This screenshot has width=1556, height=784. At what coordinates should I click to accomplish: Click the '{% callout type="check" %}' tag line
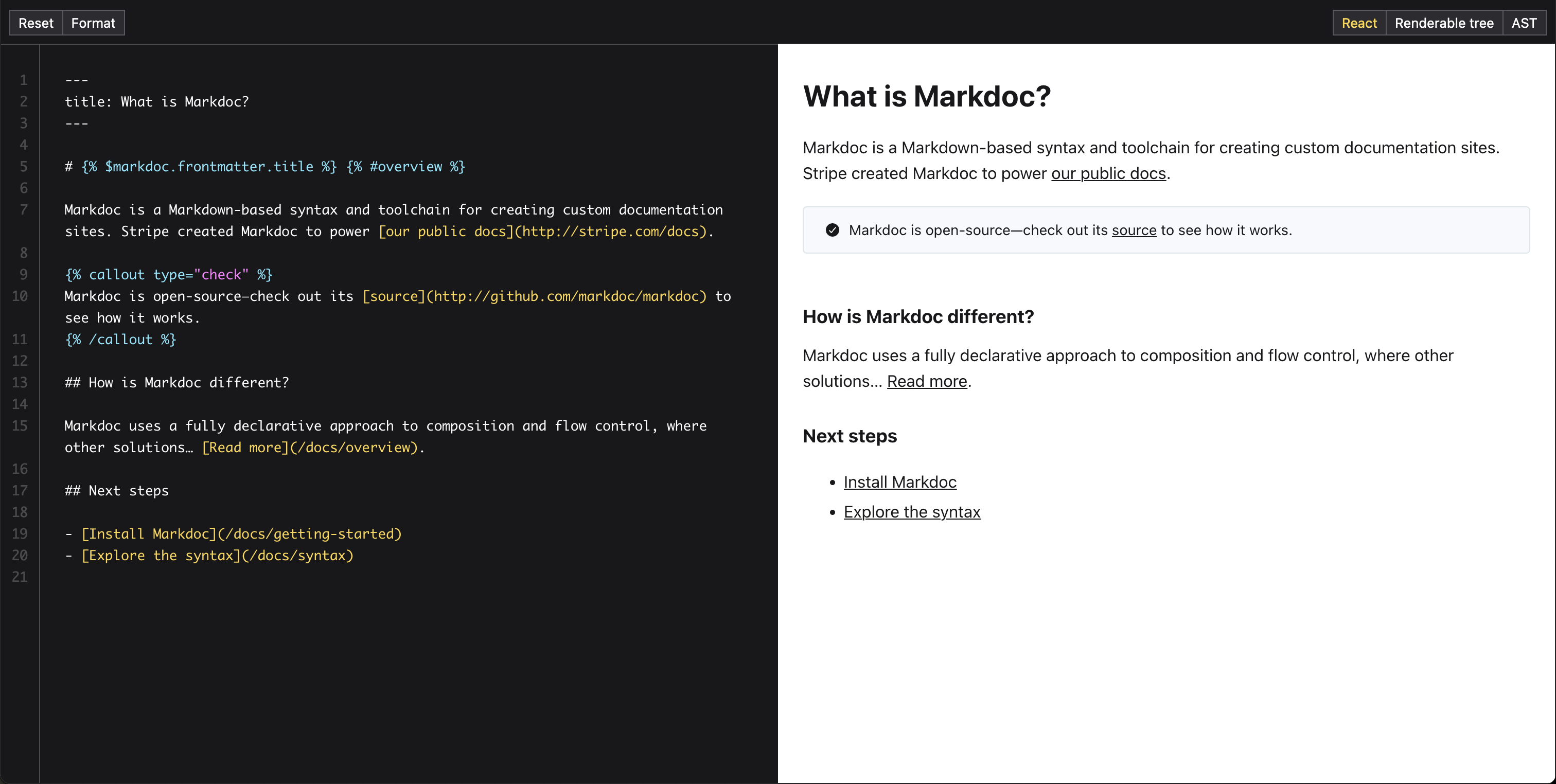point(169,275)
